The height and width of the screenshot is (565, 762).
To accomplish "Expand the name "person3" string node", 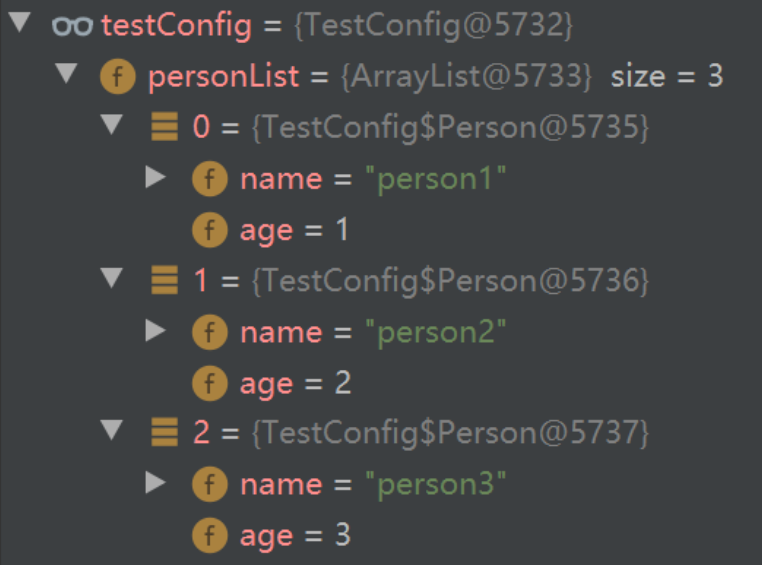I will (x=156, y=483).
